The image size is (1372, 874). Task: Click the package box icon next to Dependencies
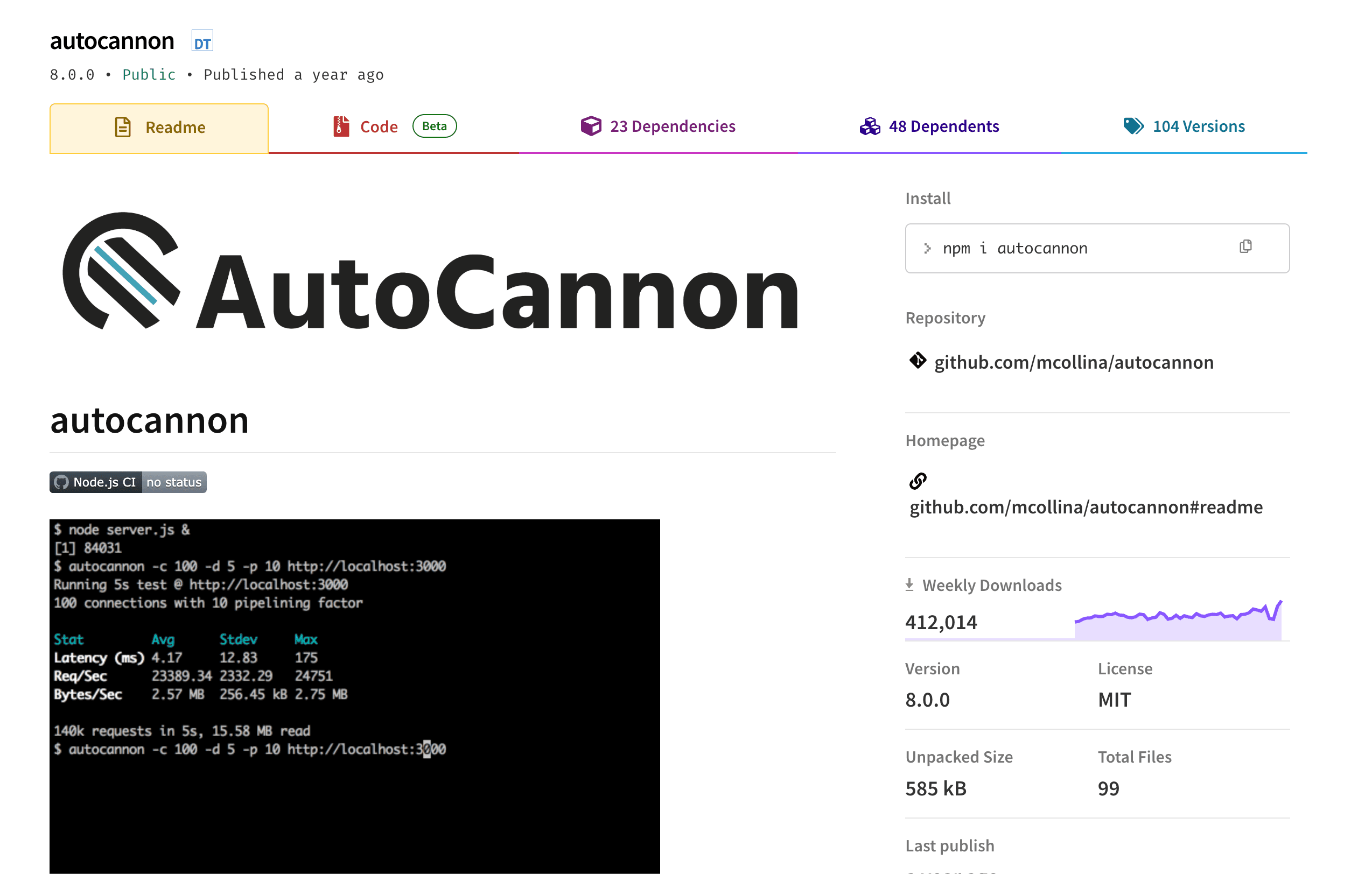click(590, 126)
